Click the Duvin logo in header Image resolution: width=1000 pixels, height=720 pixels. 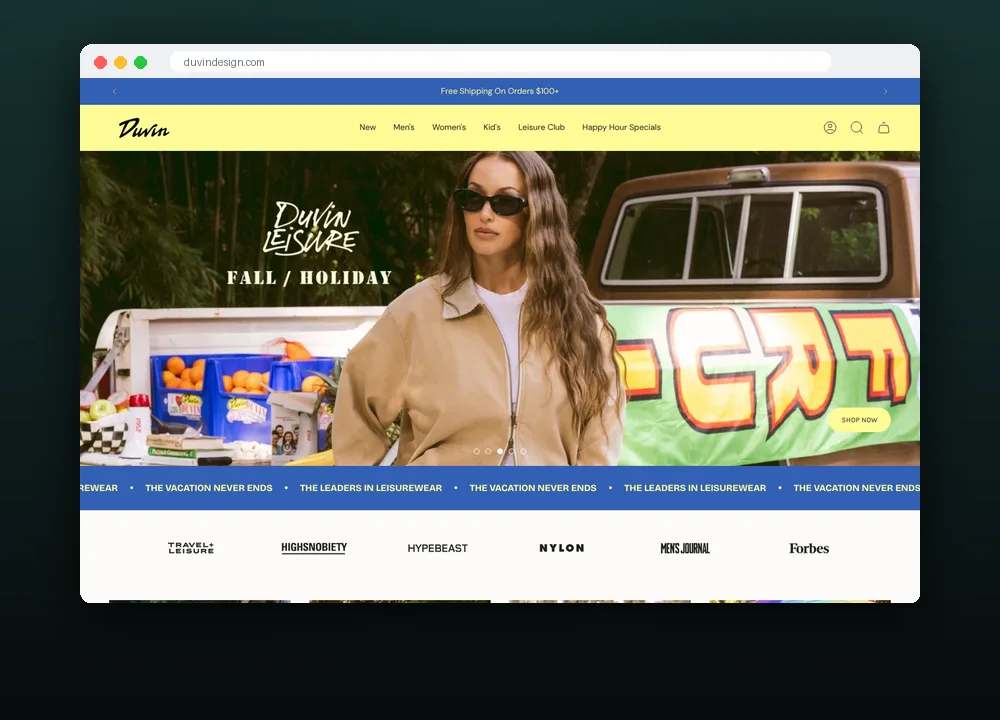coord(143,128)
